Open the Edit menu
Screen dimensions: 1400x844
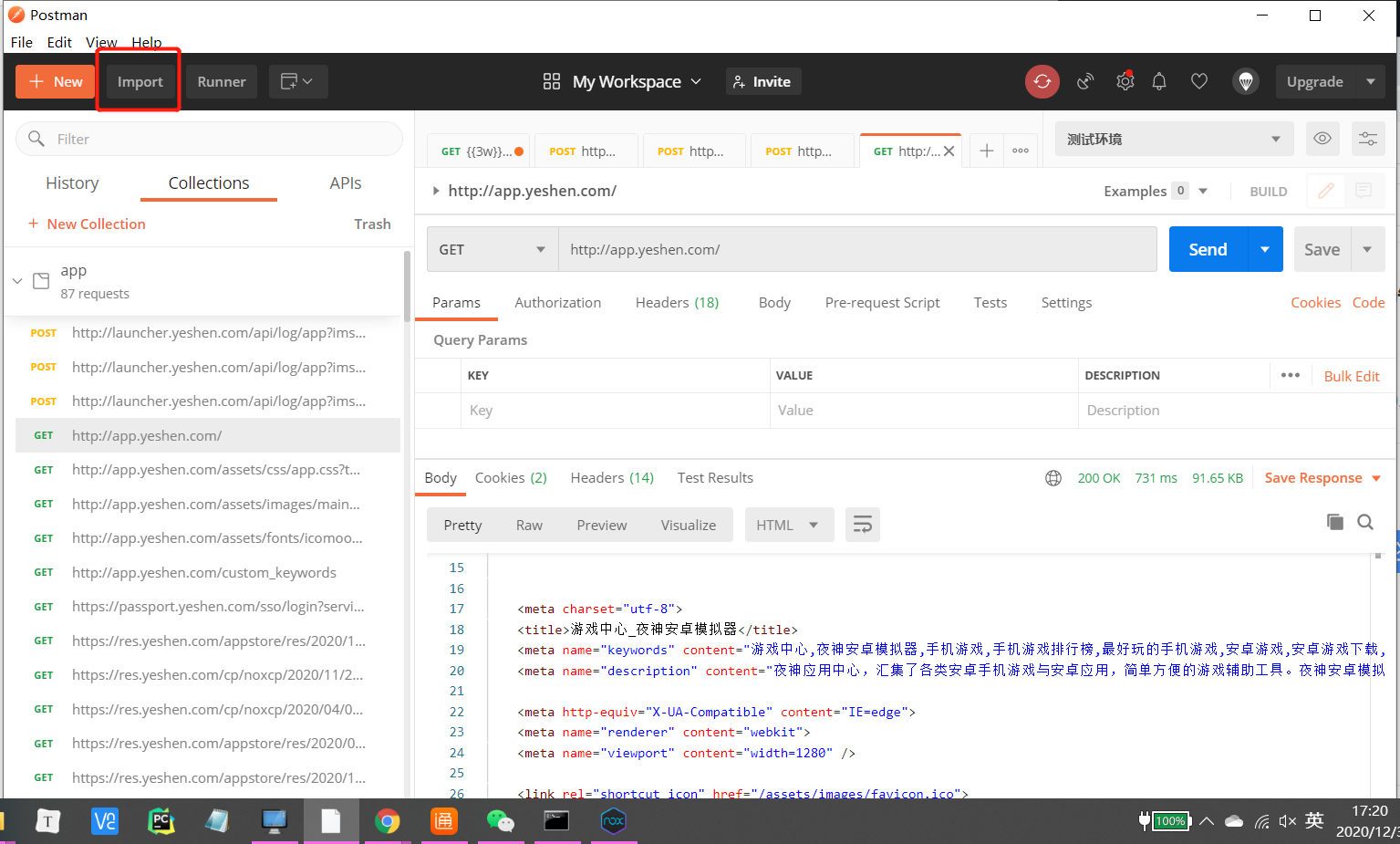click(x=59, y=42)
